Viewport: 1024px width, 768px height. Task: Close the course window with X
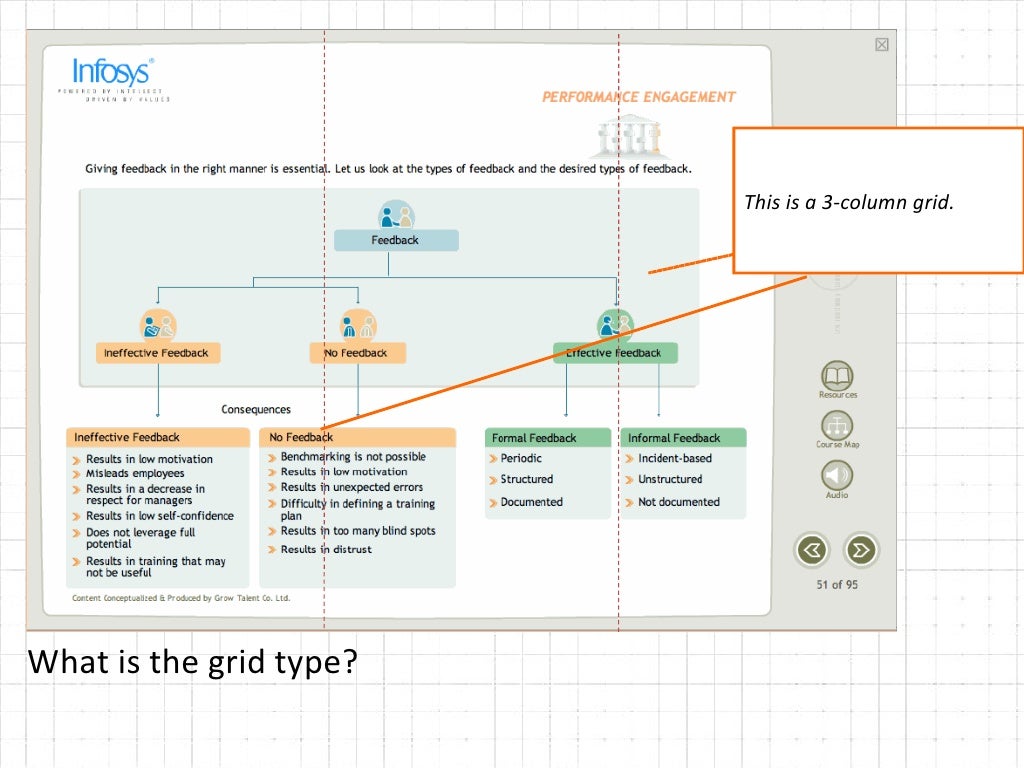[882, 44]
